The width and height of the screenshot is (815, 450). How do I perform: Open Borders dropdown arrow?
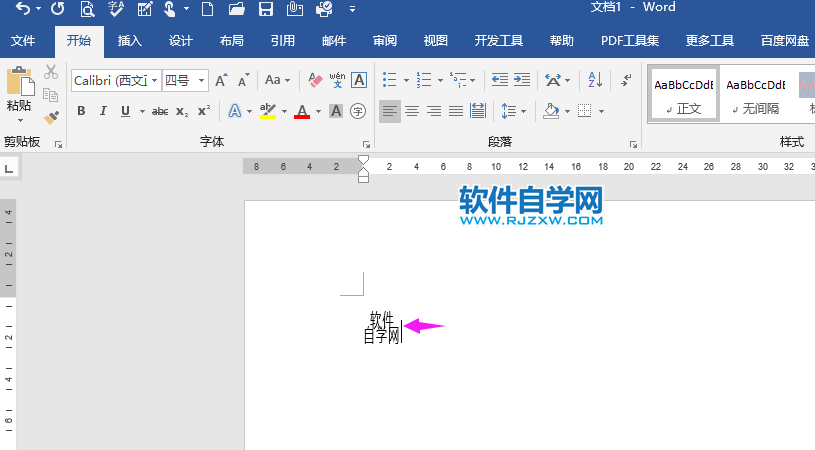(601, 111)
